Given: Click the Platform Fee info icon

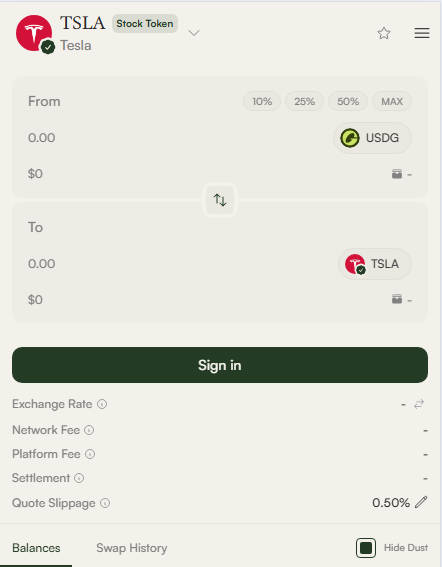Looking at the screenshot, I should (x=90, y=454).
